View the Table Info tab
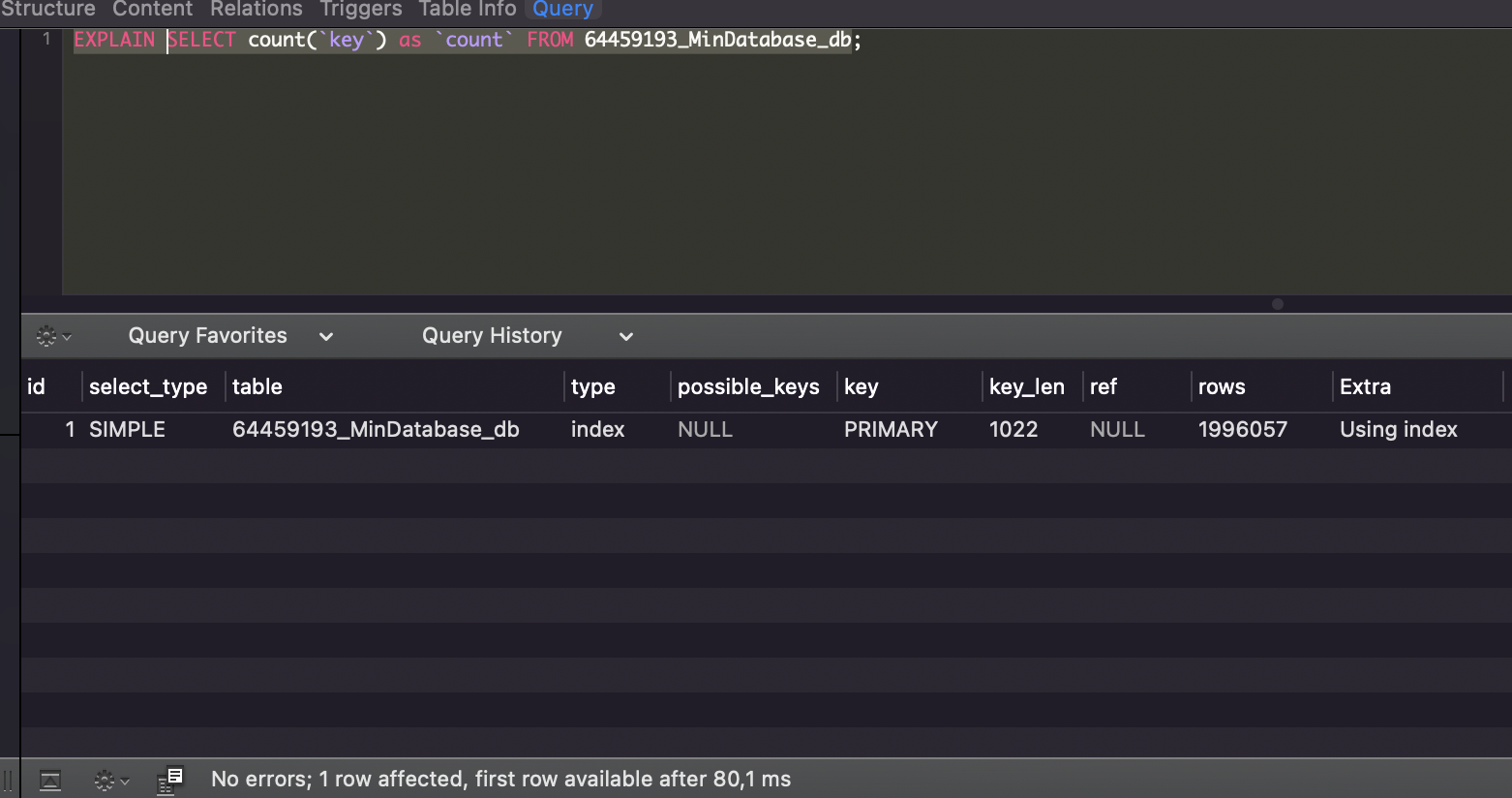 click(x=467, y=10)
